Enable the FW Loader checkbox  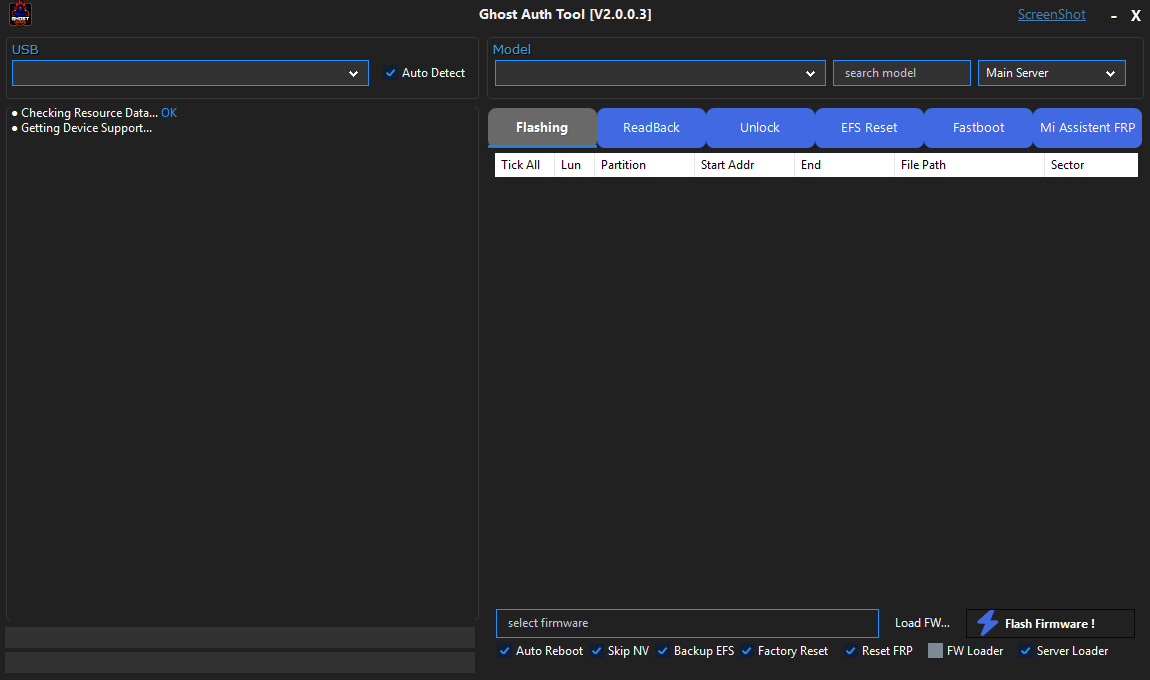tap(935, 651)
